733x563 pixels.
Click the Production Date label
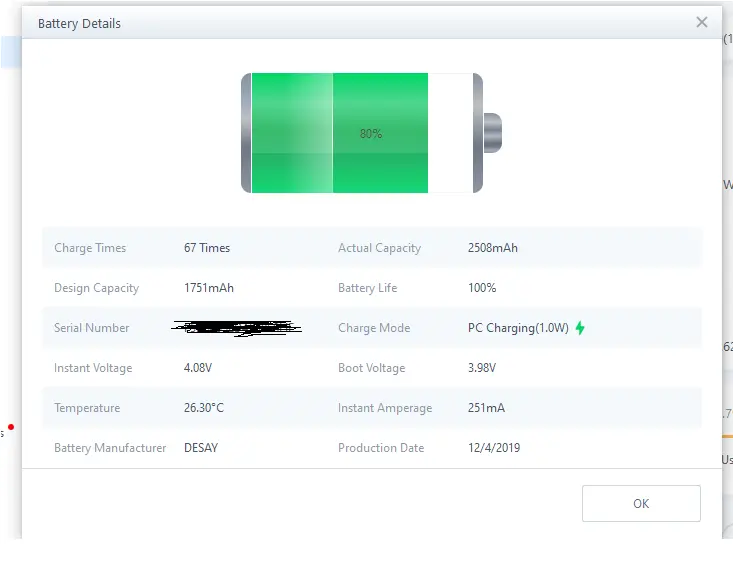[381, 448]
